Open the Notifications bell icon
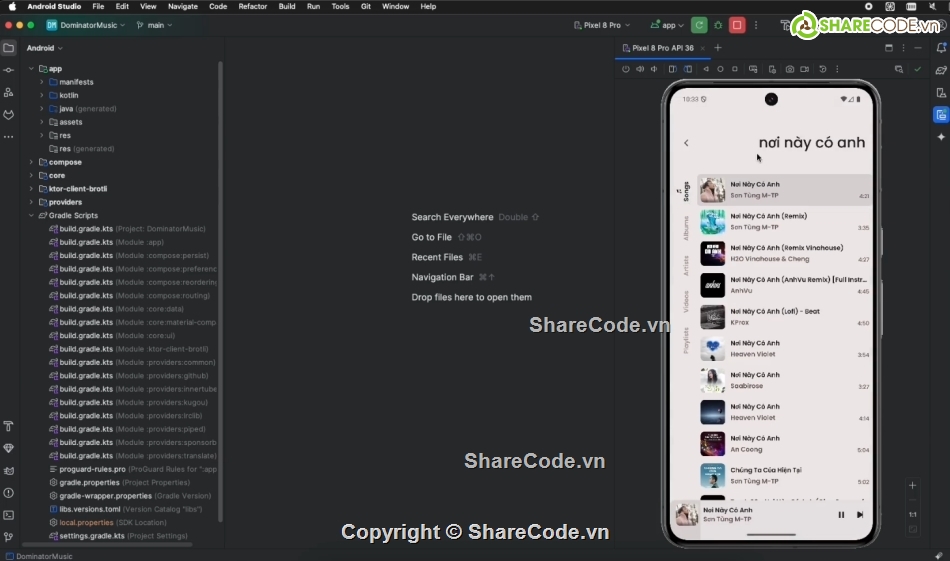 coord(941,48)
